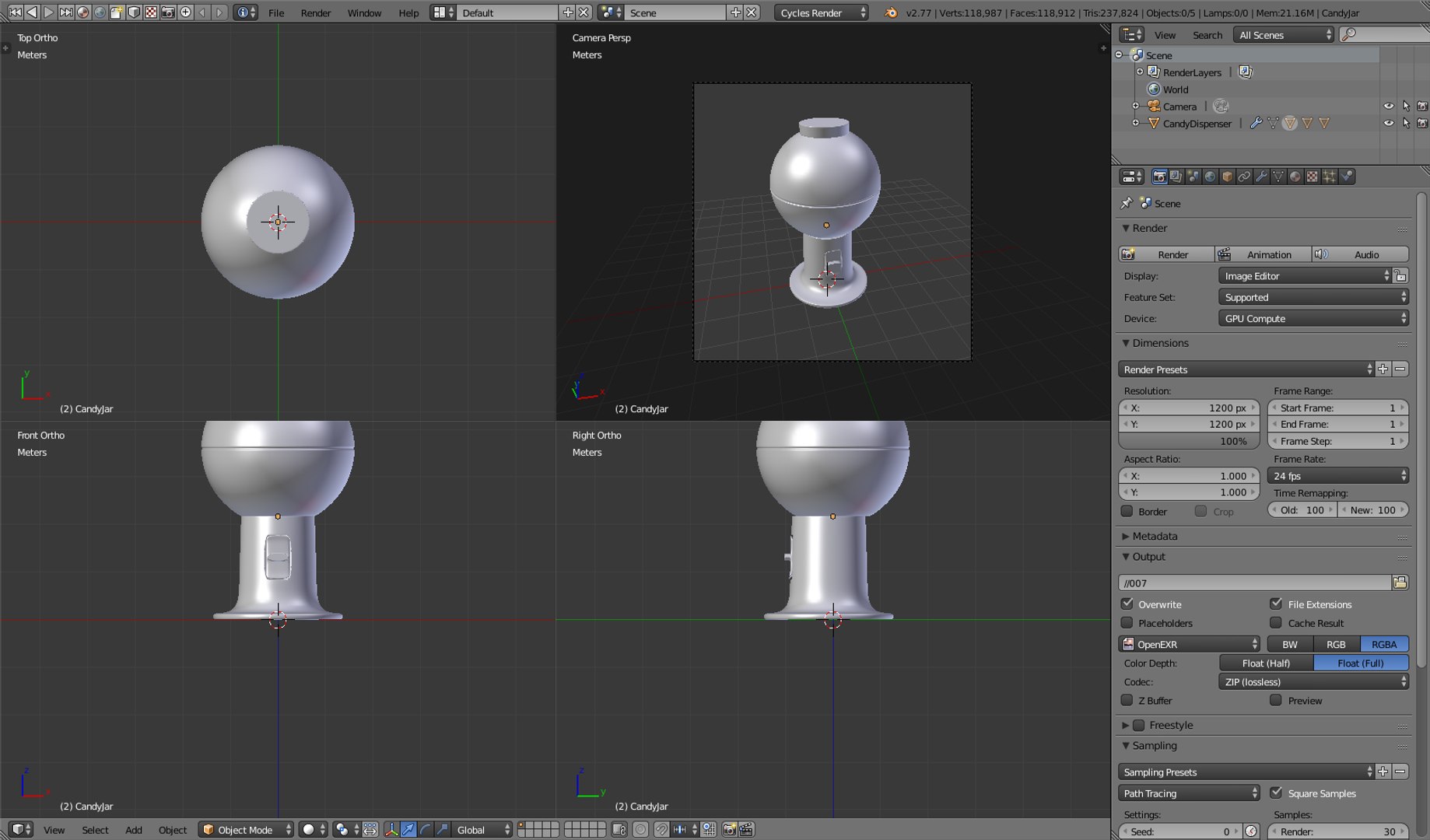Open the World tab in Properties editor
1430x840 pixels.
click(x=1210, y=177)
